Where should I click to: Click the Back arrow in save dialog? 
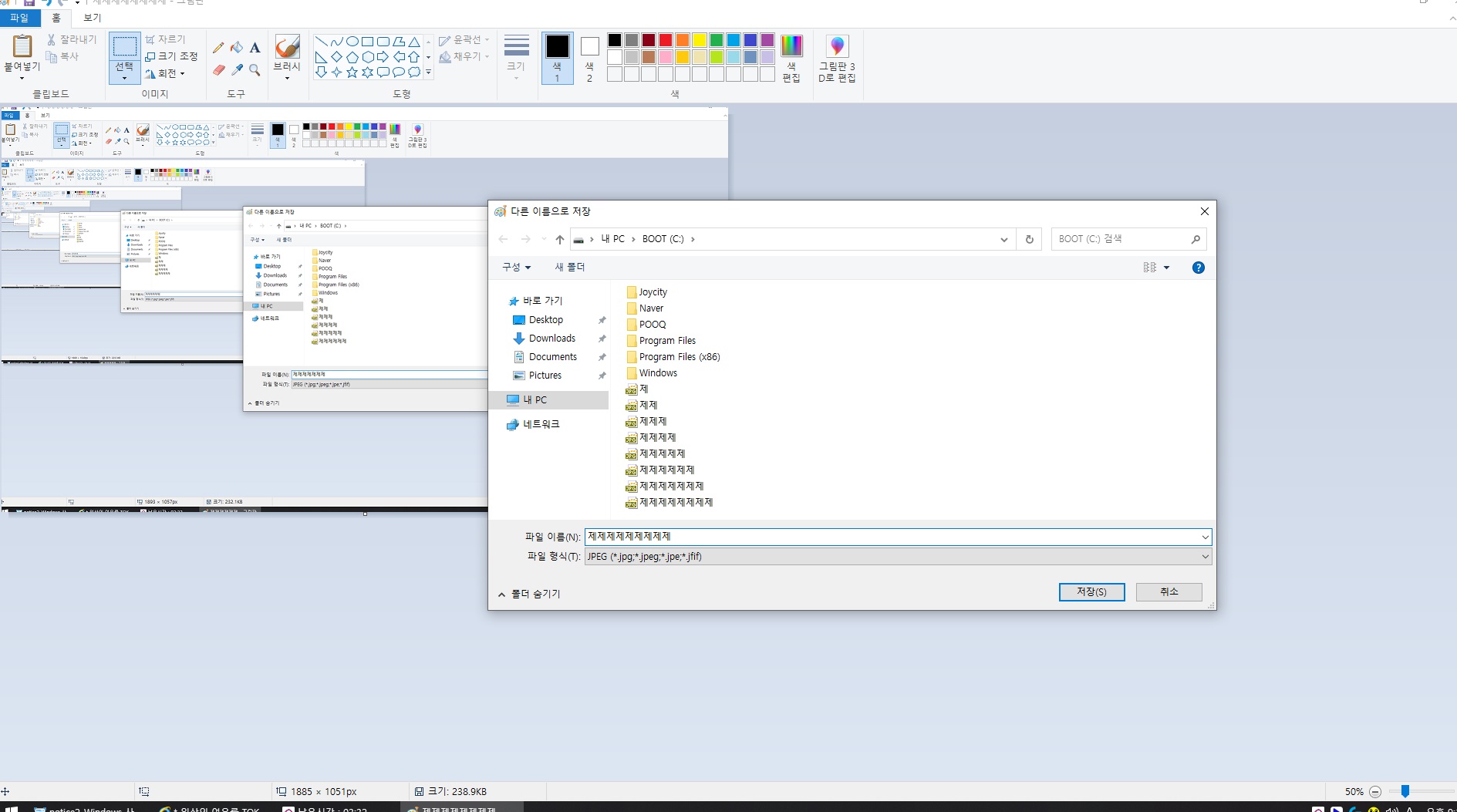(x=504, y=239)
